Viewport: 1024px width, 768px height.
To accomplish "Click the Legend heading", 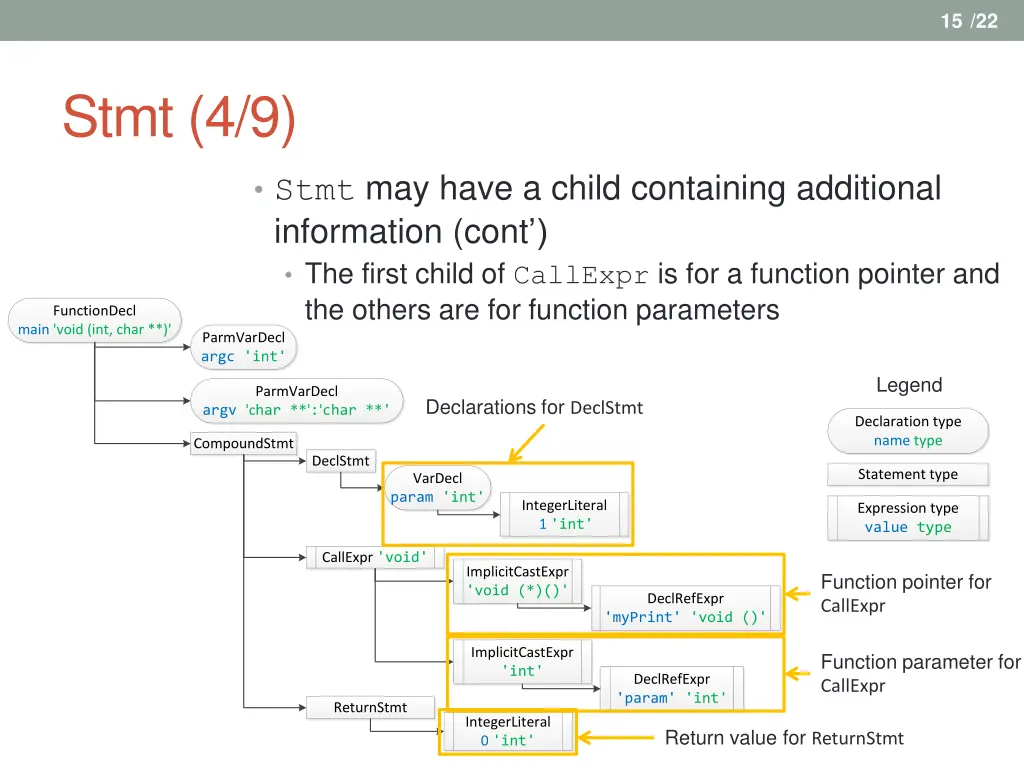I will click(x=909, y=385).
